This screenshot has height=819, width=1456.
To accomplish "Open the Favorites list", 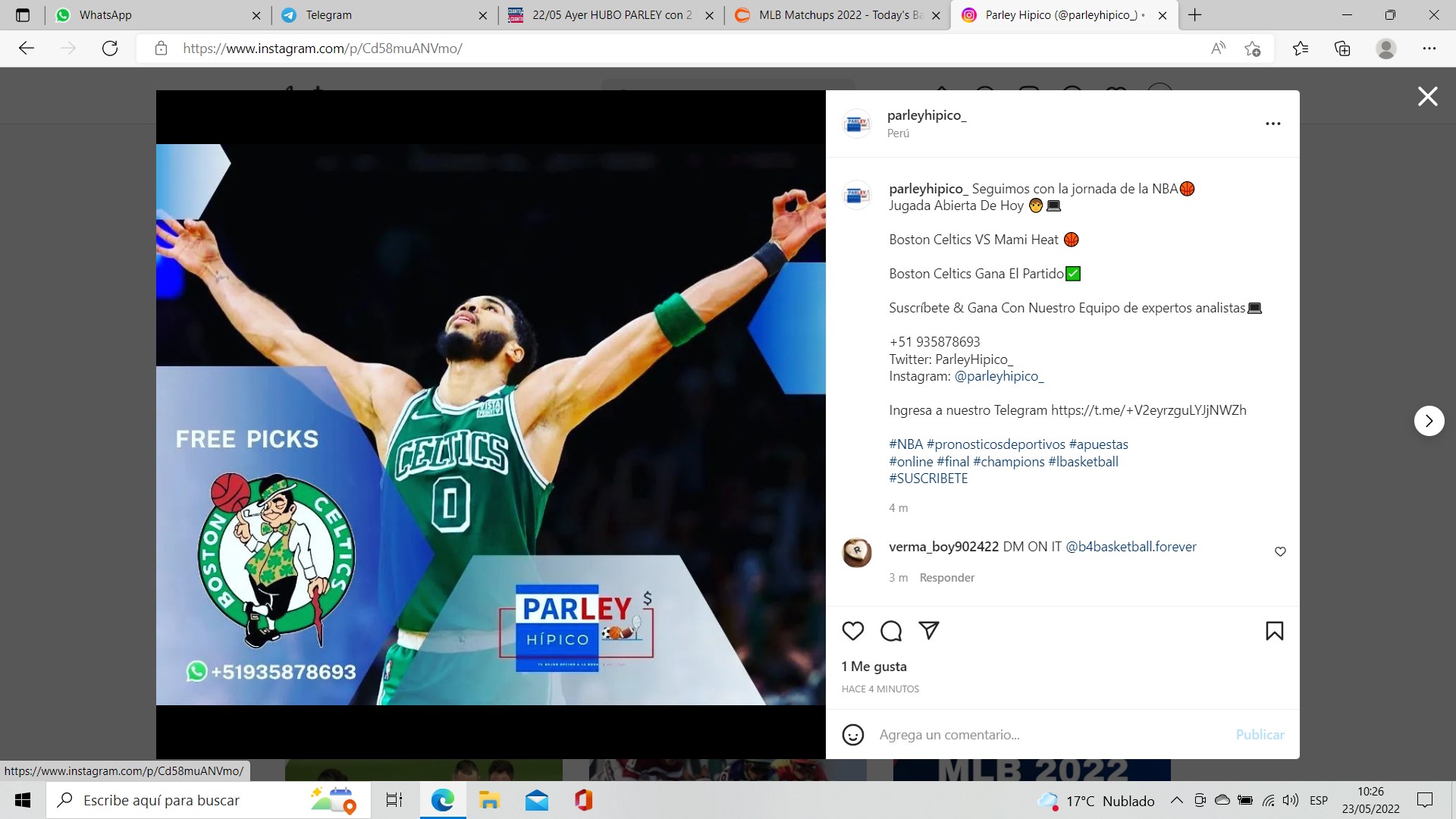I will tap(1301, 49).
